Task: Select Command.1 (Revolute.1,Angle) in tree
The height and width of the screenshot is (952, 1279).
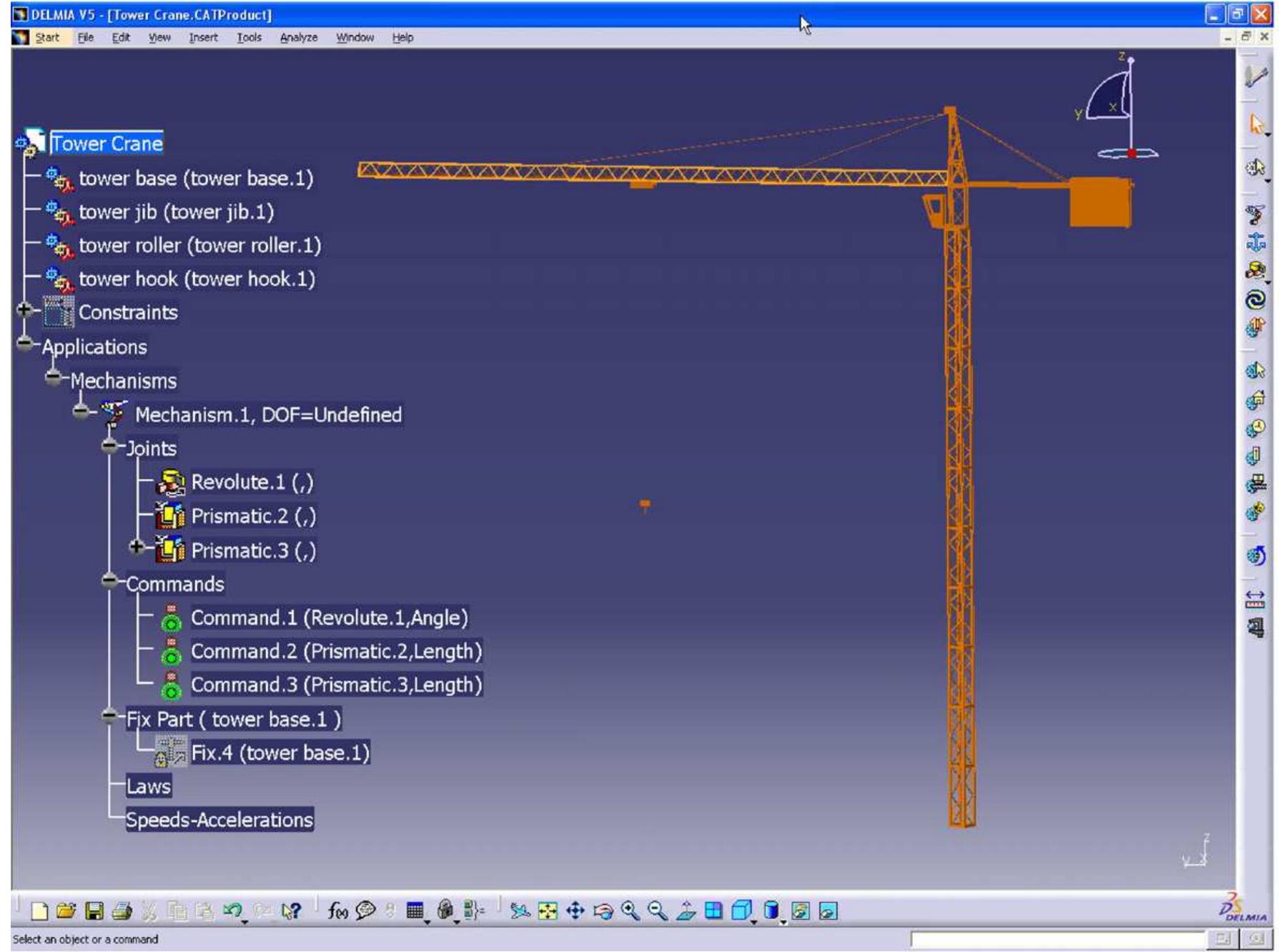Action: click(329, 618)
